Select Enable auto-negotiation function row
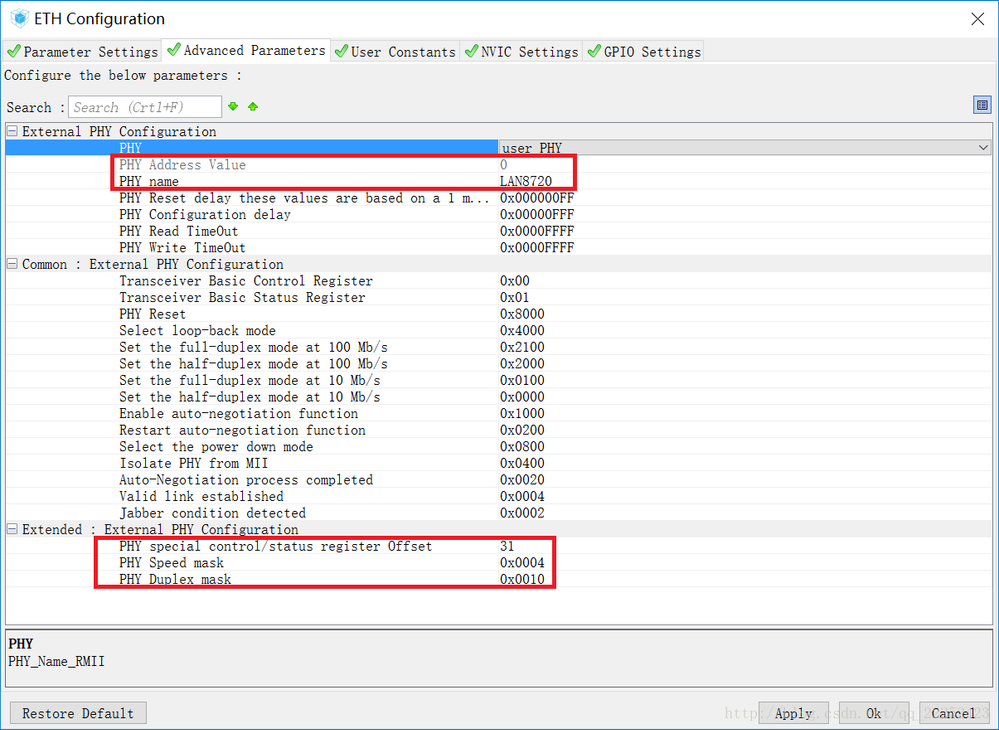 tap(499, 413)
